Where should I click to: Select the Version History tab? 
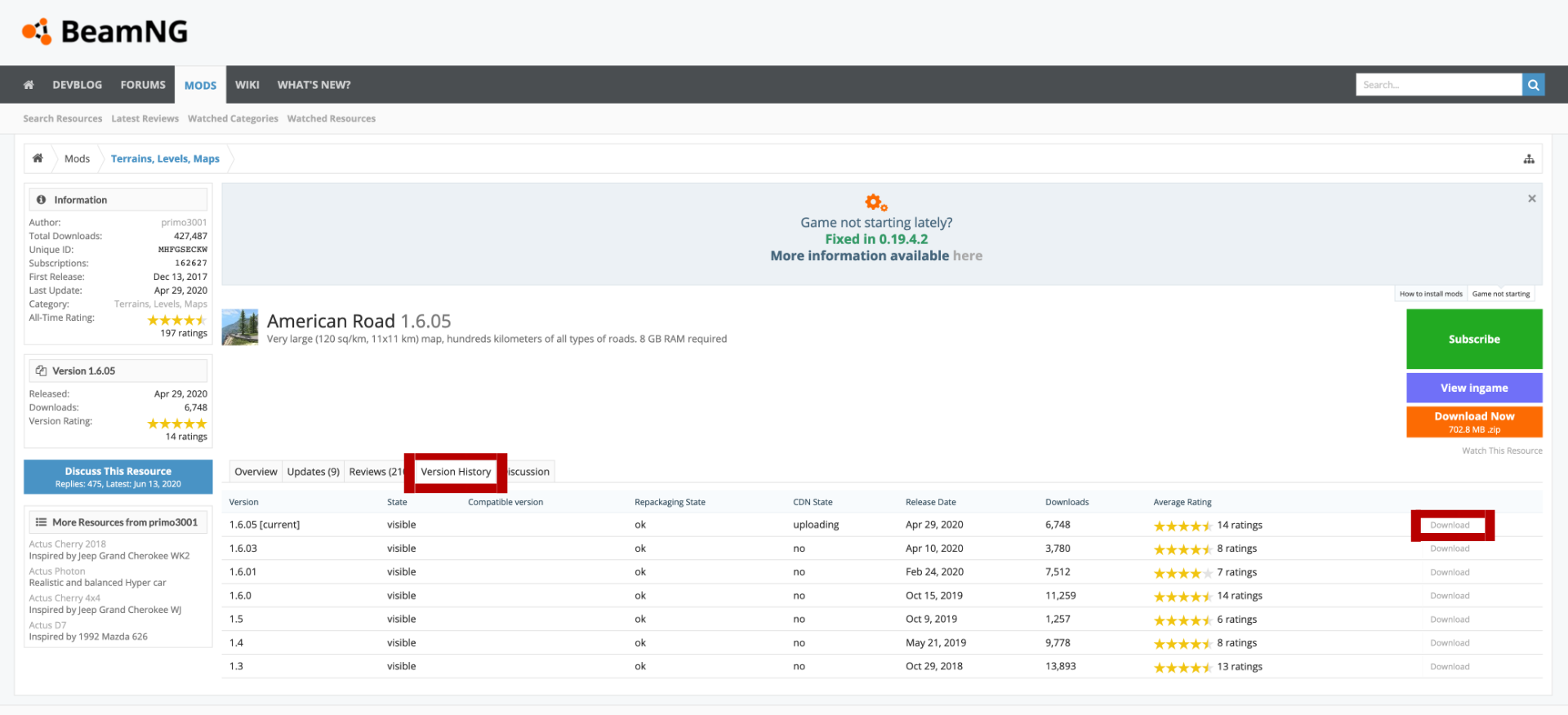point(456,472)
